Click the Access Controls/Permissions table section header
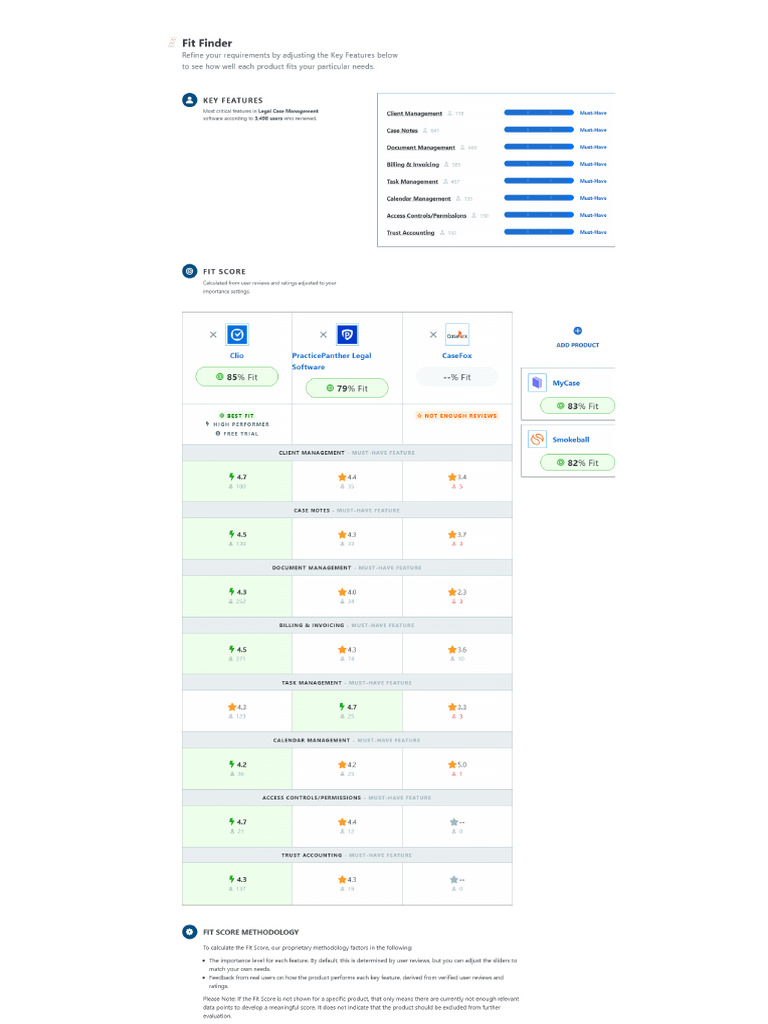Viewport: 768px width, 1024px height. (x=347, y=797)
